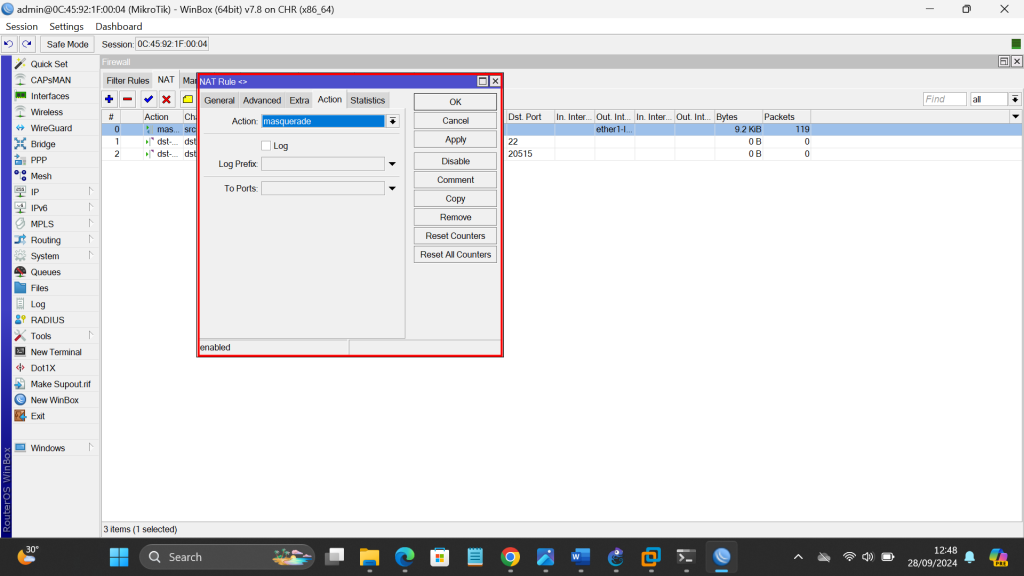Image resolution: width=1024 pixels, height=576 pixels.
Task: Open the WireGuard sidebar item
Action: click(x=50, y=128)
